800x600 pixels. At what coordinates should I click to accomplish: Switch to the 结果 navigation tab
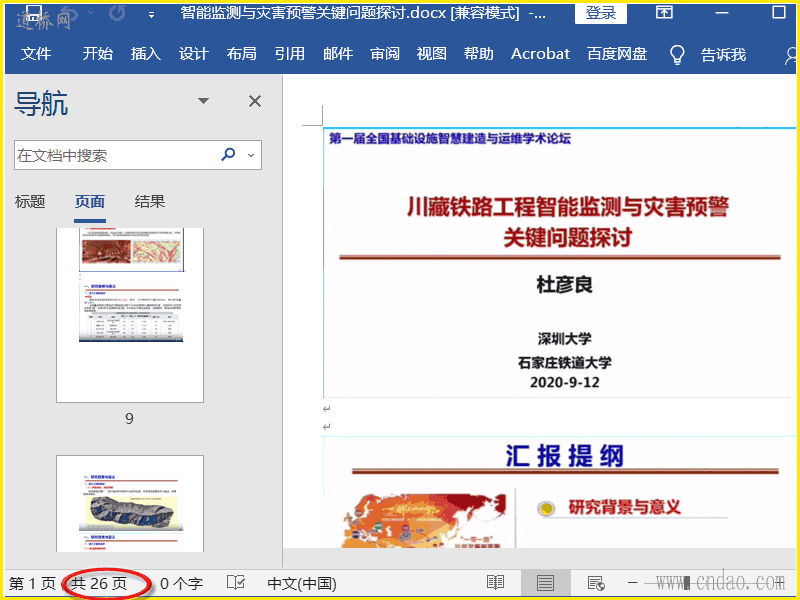coord(149,202)
